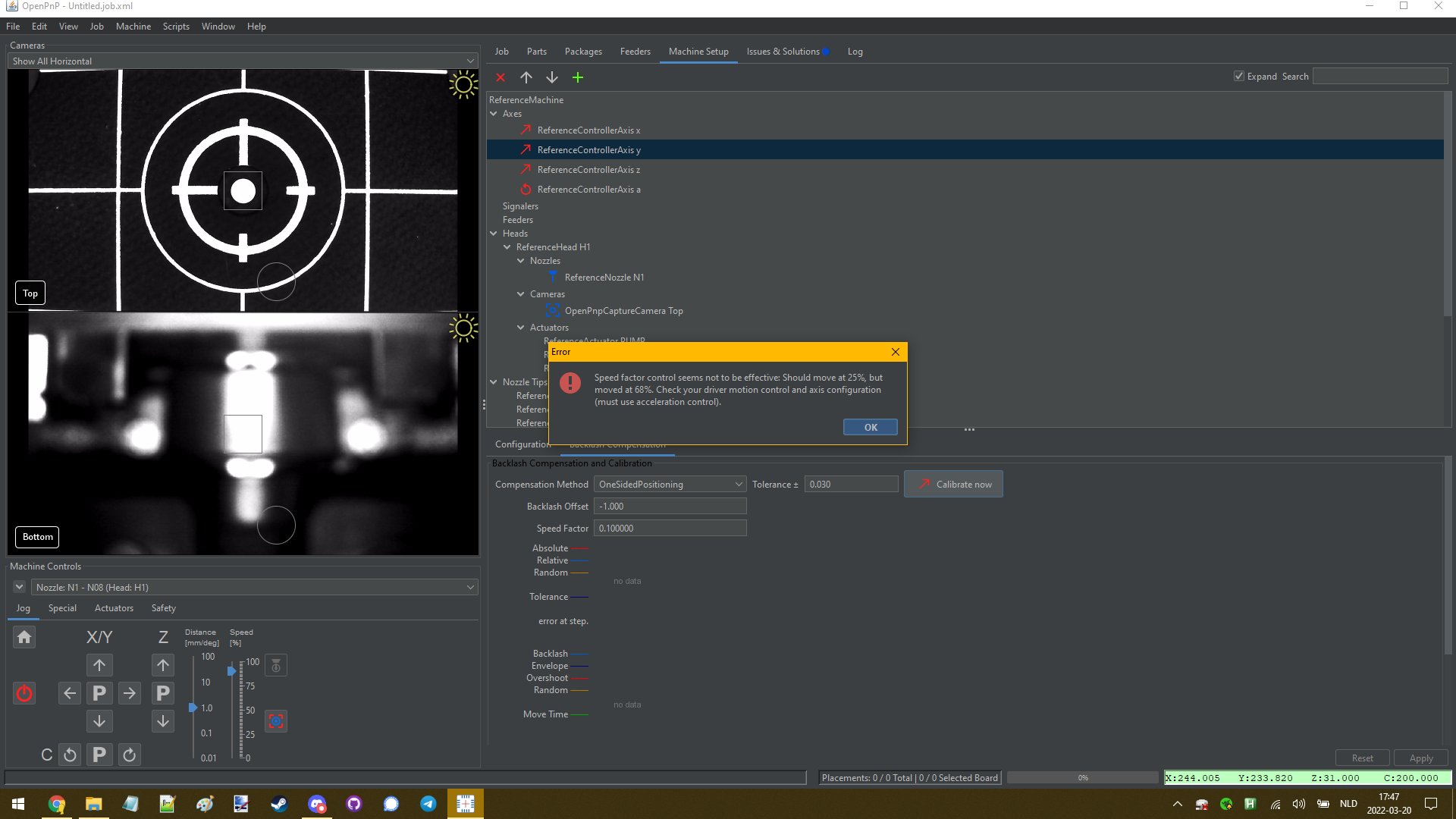Adjust the jog Speed percent slider

(231, 670)
